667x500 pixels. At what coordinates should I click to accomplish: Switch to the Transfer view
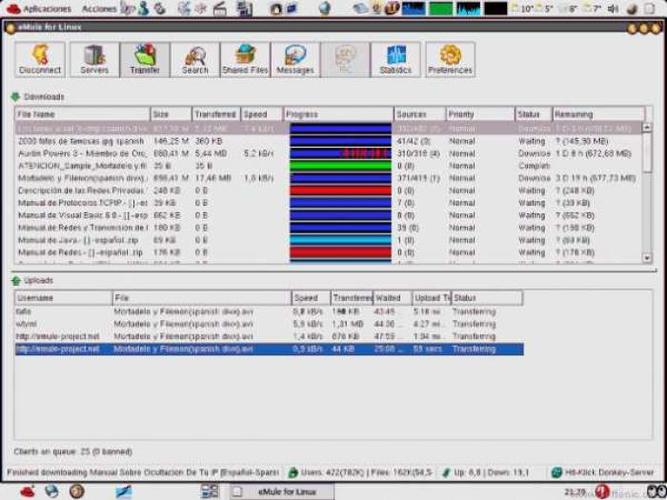pyautogui.click(x=145, y=60)
